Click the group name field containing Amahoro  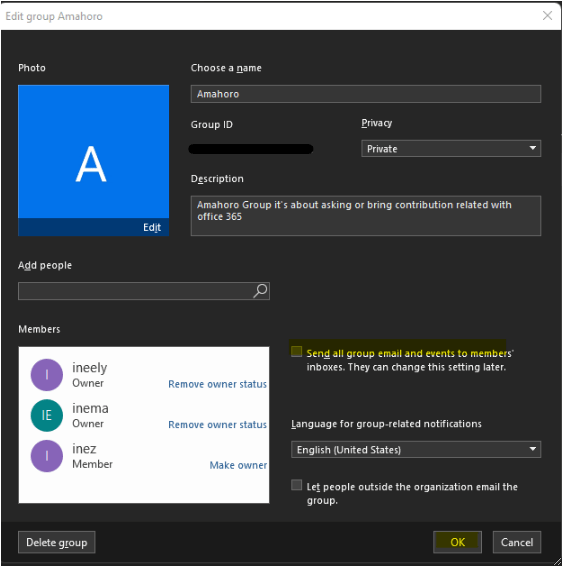pos(366,94)
